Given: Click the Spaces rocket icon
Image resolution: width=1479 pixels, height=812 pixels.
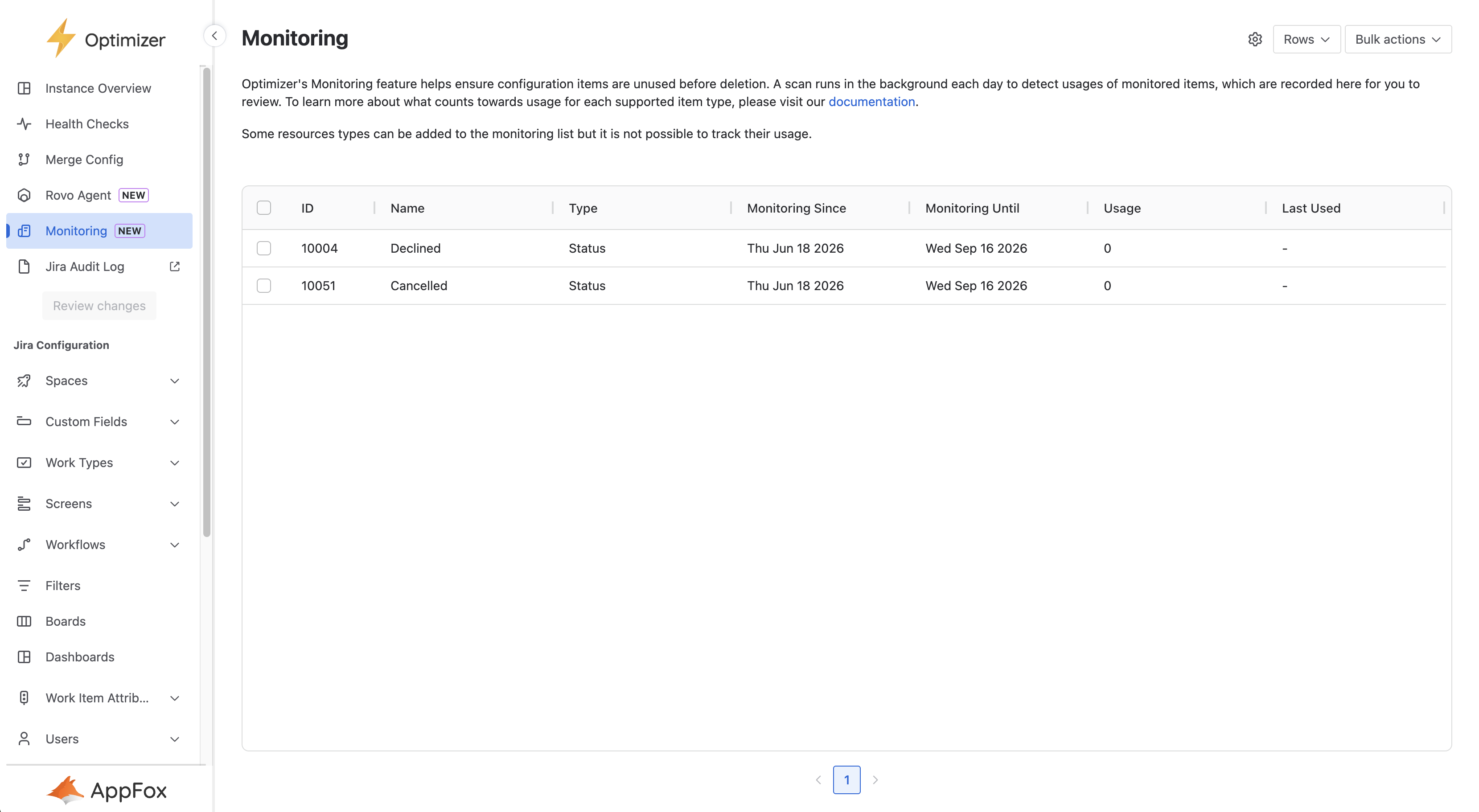Looking at the screenshot, I should pos(24,381).
